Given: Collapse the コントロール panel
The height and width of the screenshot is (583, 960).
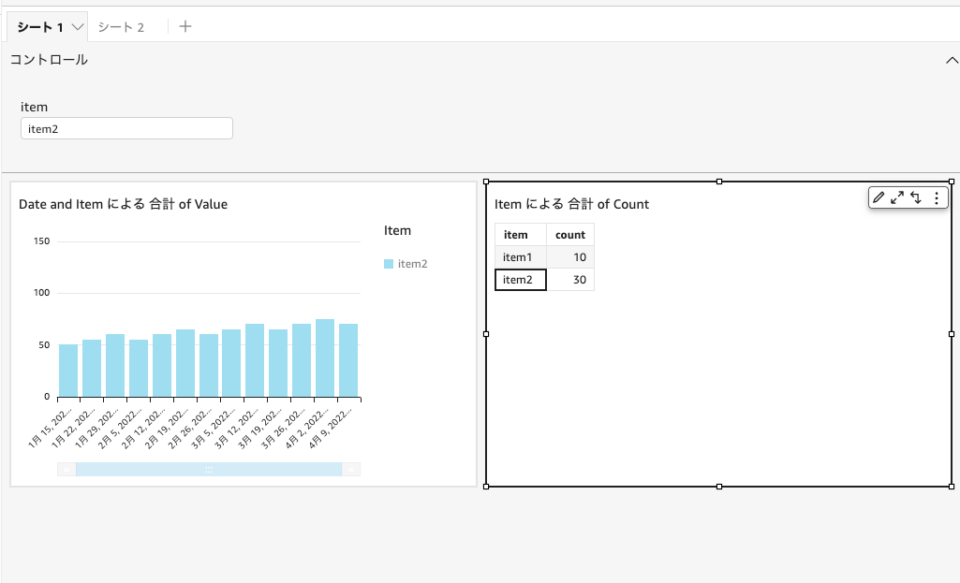Looking at the screenshot, I should click(x=951, y=59).
